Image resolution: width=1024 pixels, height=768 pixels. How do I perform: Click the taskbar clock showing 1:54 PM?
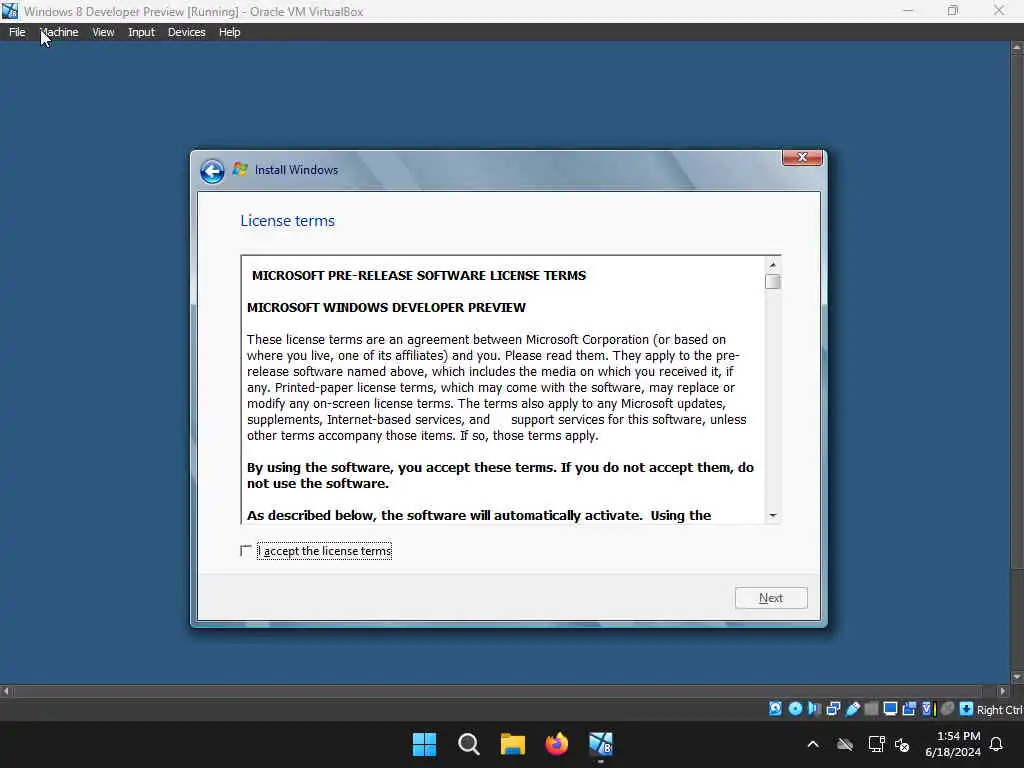[x=953, y=744]
